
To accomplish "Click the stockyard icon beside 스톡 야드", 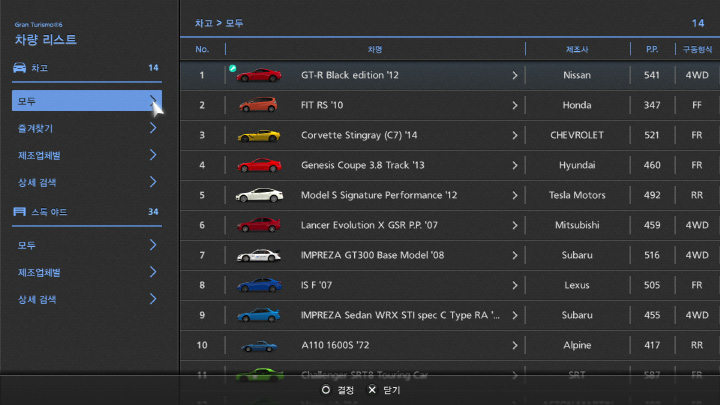I will click(20, 212).
